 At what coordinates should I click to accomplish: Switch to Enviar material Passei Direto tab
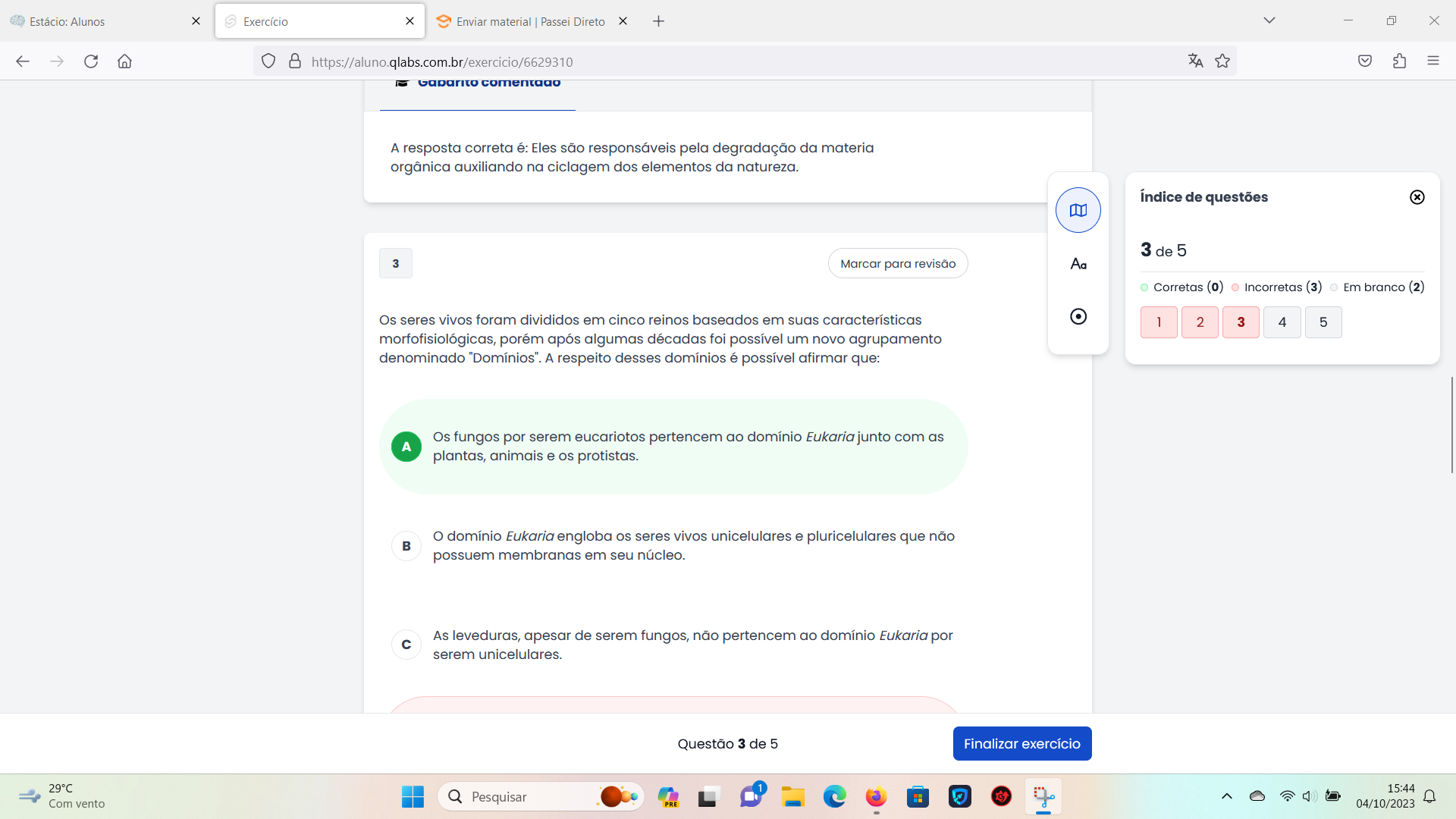click(x=529, y=21)
